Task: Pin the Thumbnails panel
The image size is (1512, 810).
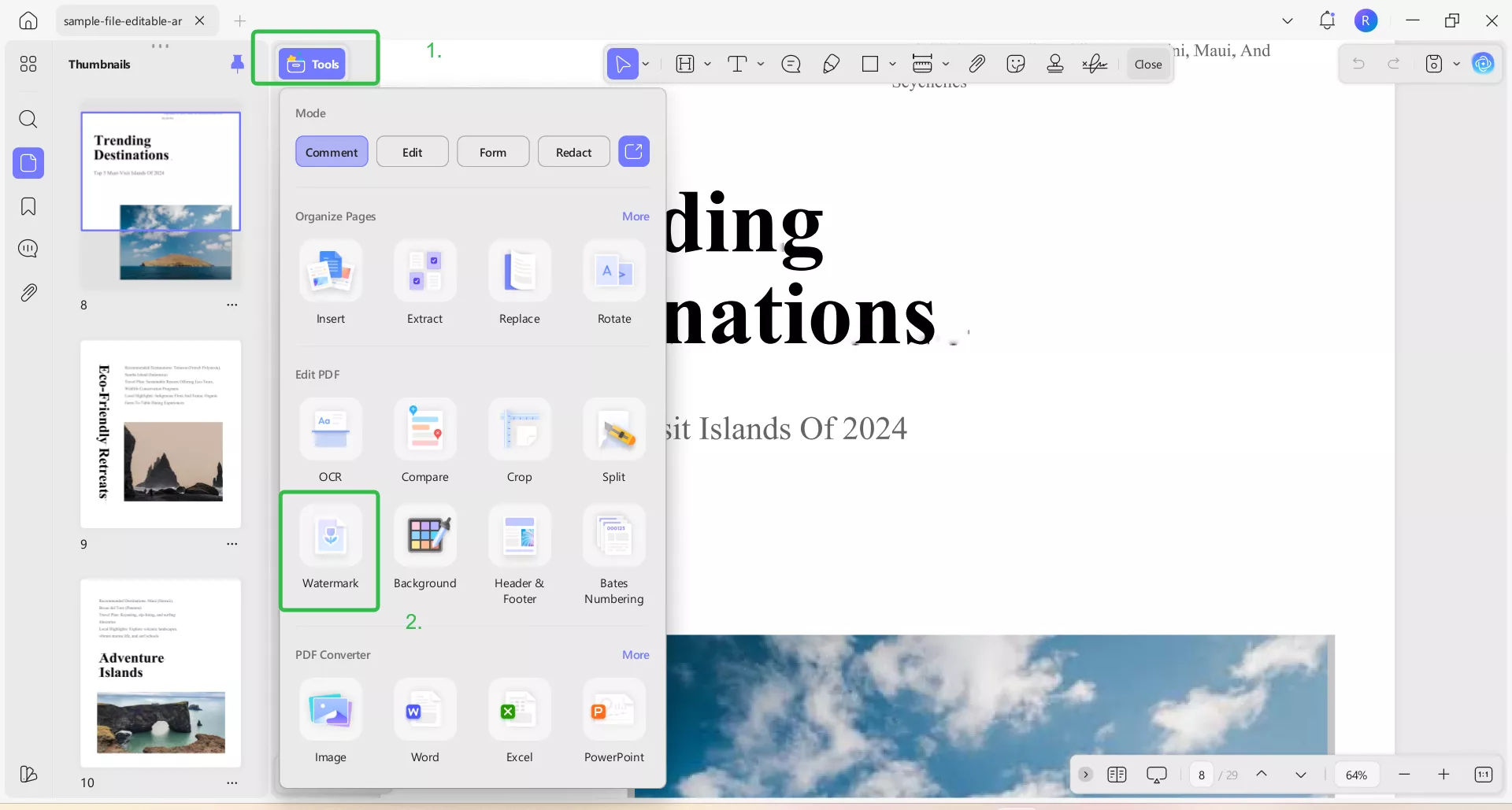Action: (x=237, y=64)
